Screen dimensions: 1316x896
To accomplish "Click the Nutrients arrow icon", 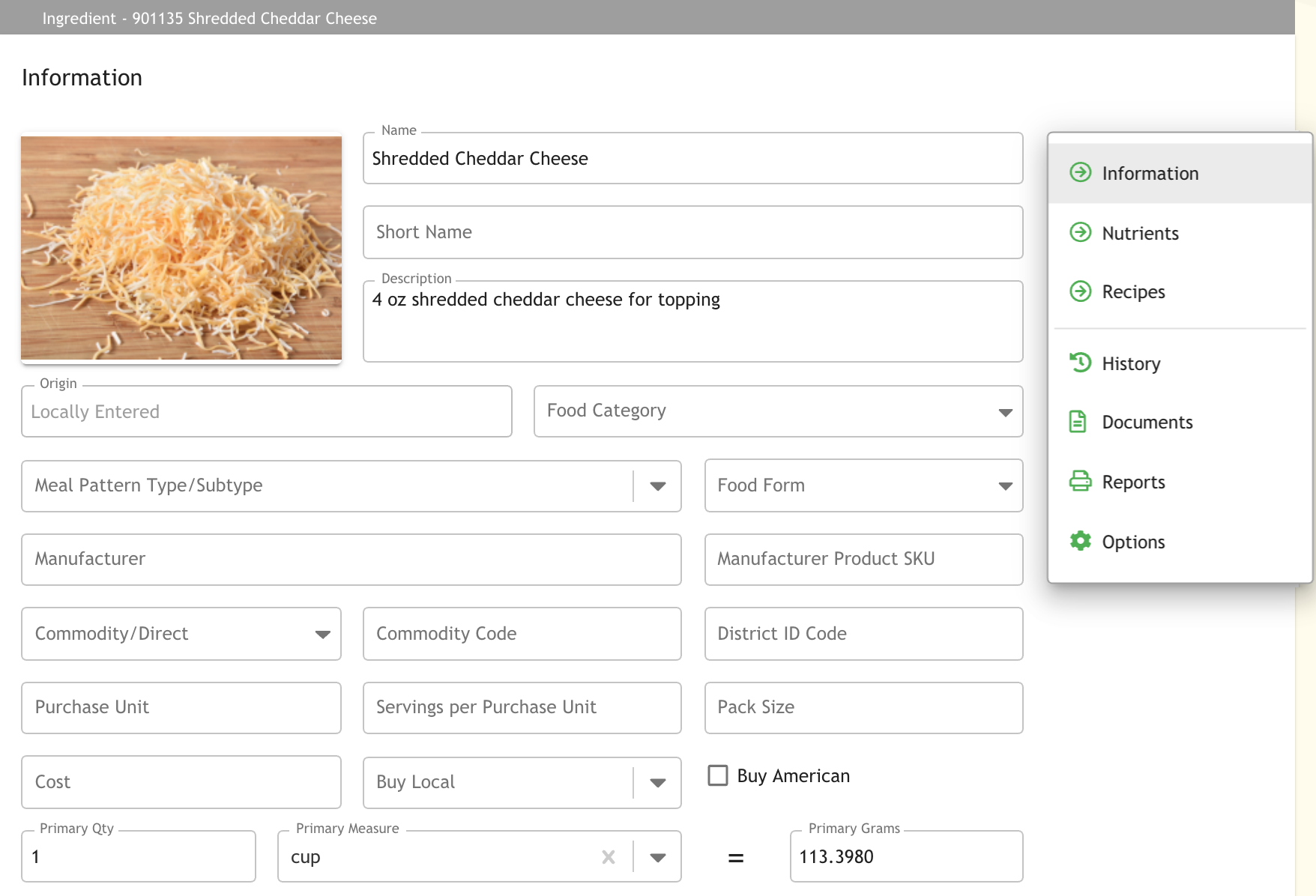I will click(x=1080, y=232).
